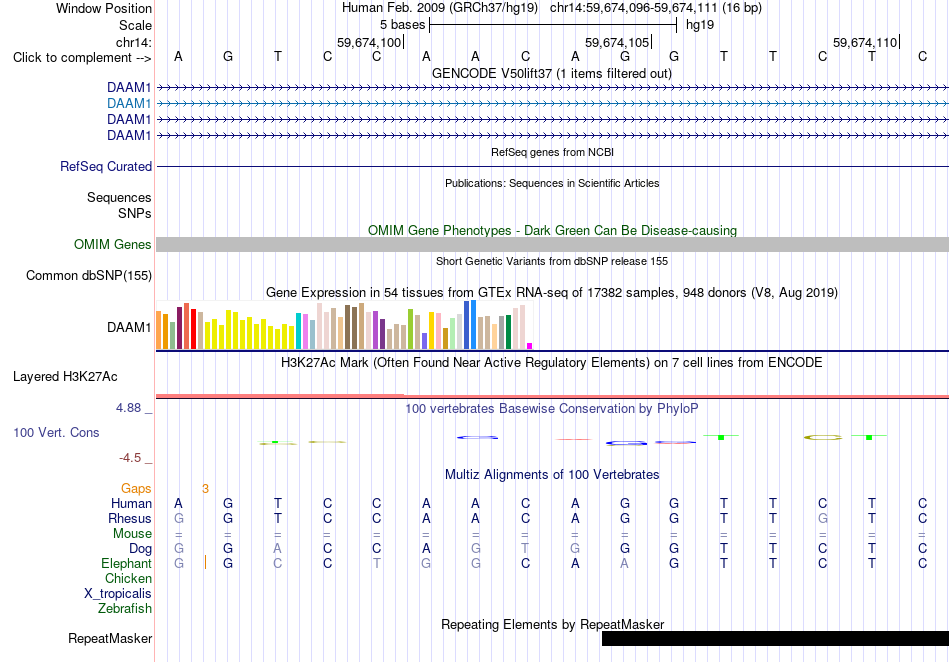Click the GTEx Gene Expression track title

click(552, 293)
